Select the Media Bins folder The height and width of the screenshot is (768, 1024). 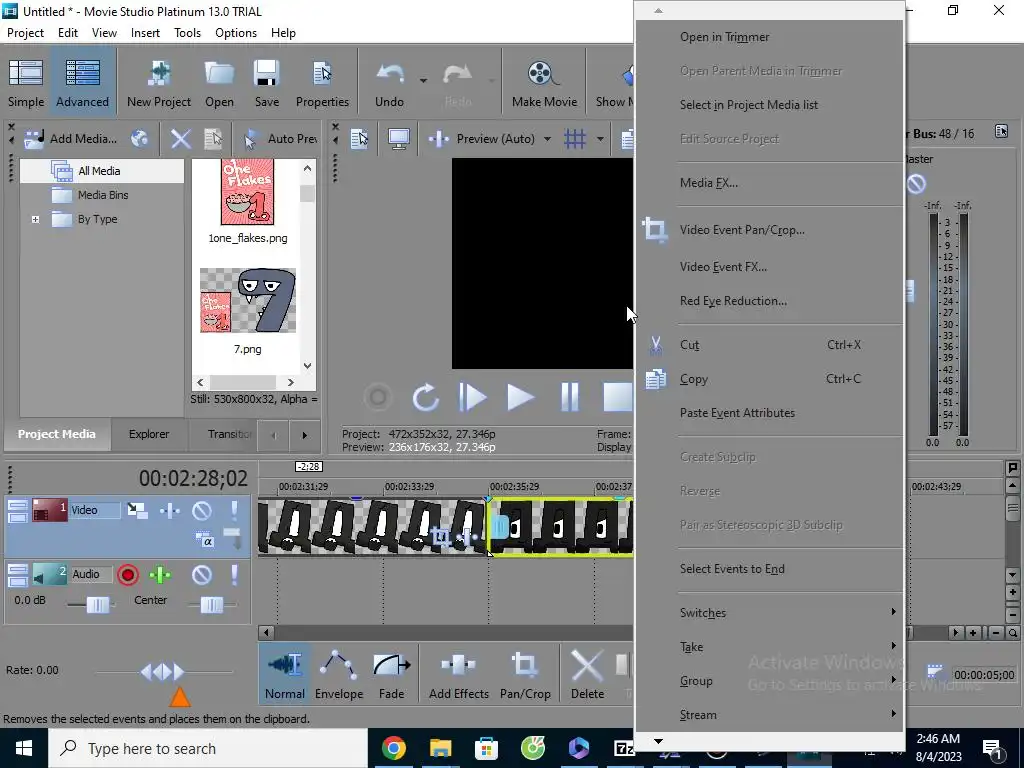[x=103, y=195]
